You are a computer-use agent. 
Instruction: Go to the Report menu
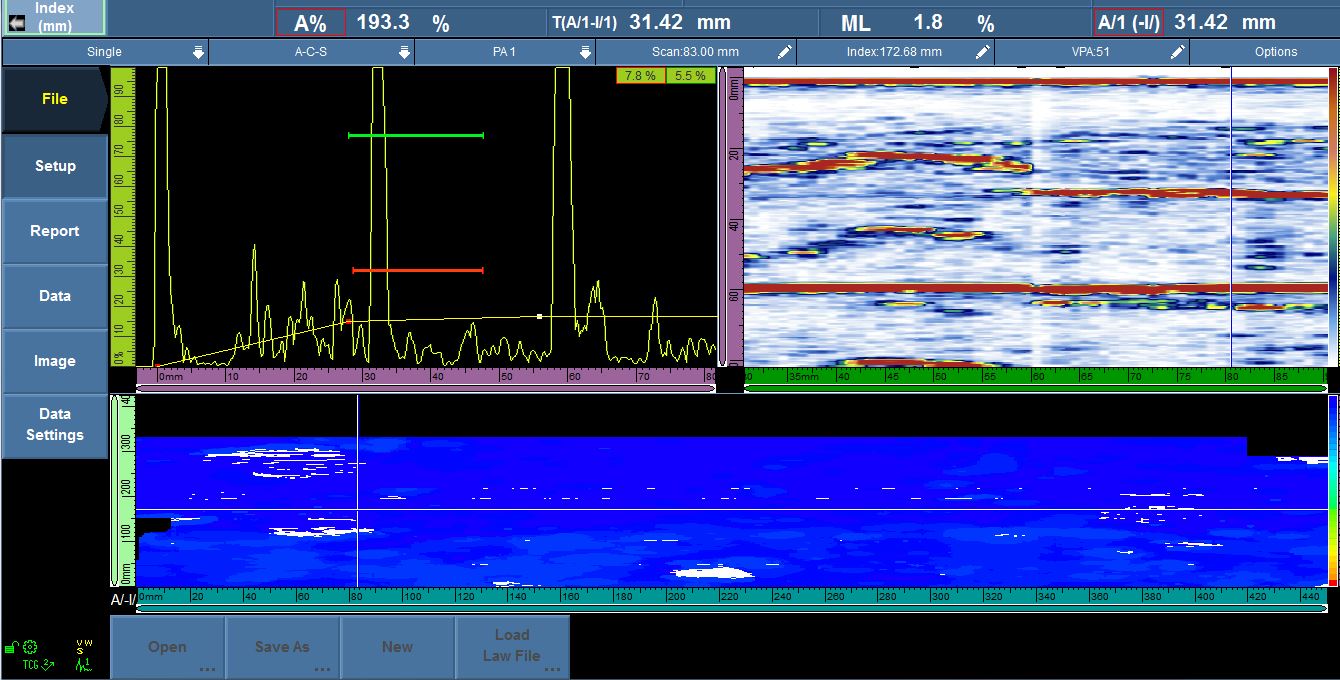55,231
